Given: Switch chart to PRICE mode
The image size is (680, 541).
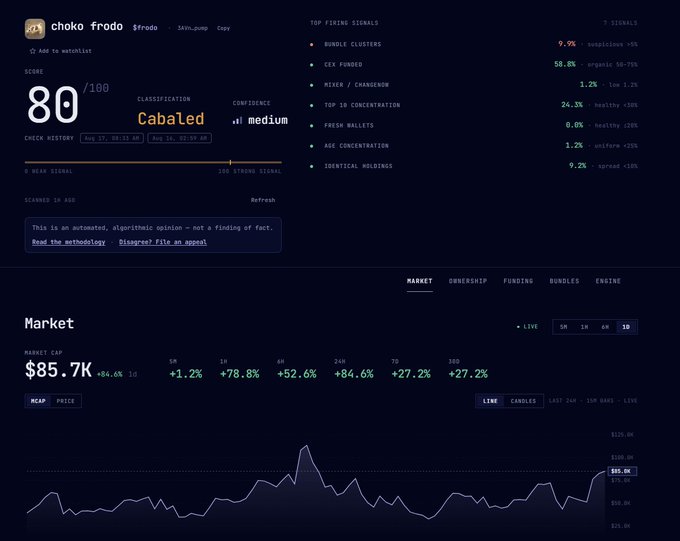Looking at the screenshot, I should (65, 401).
